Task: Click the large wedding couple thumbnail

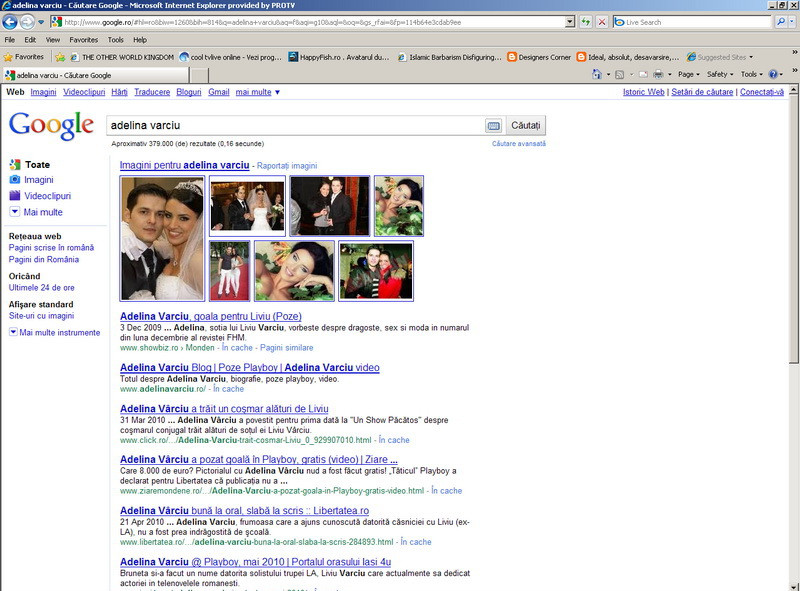Action: [162, 238]
